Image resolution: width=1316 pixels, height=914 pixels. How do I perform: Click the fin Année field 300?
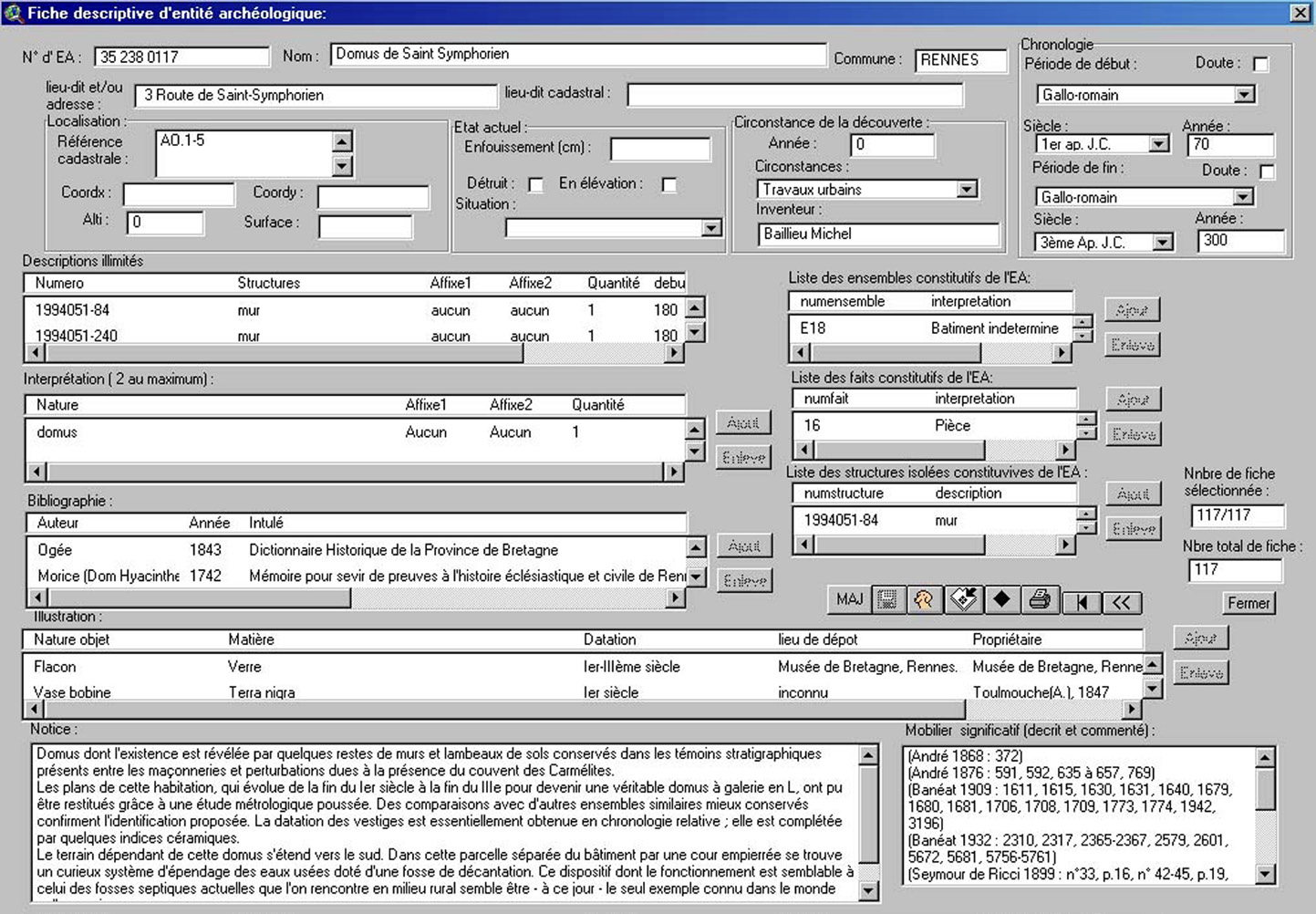(x=1241, y=241)
